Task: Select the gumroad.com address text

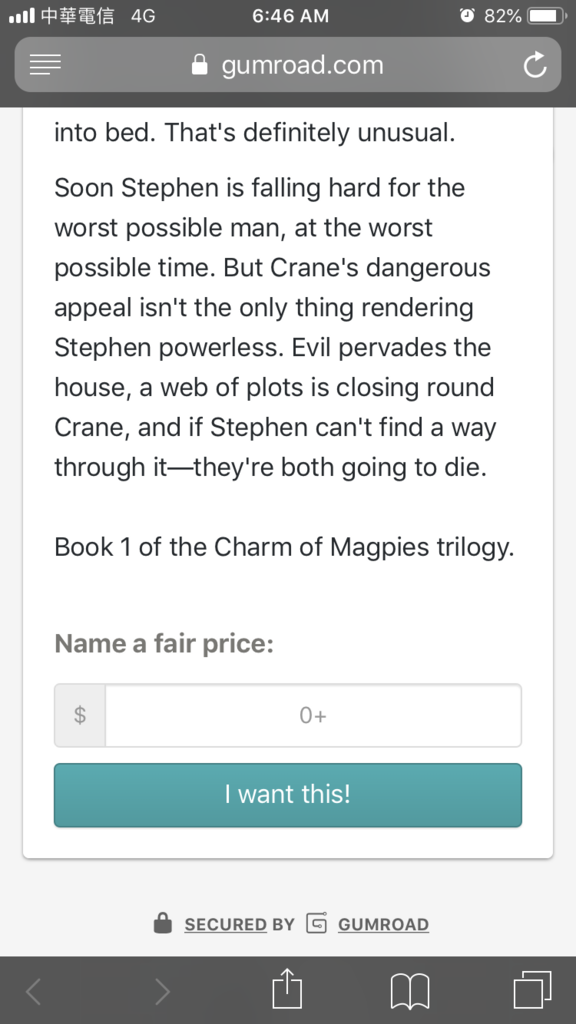Action: pyautogui.click(x=302, y=65)
